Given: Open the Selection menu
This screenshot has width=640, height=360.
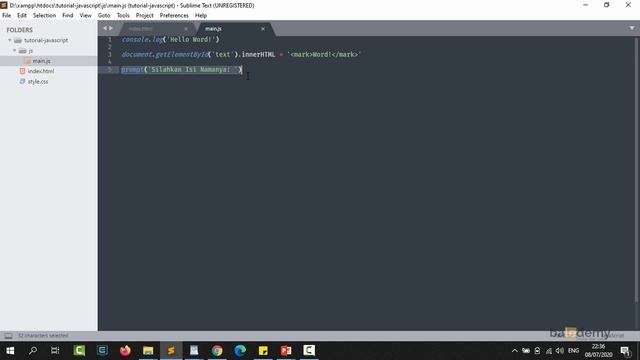Looking at the screenshot, I should (x=44, y=16).
